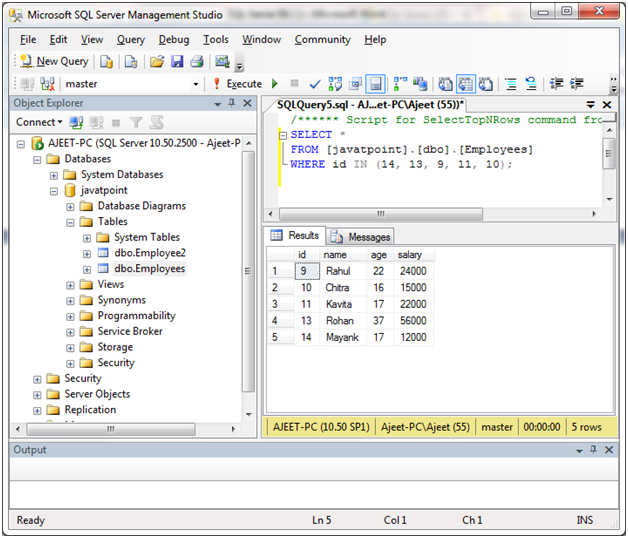
Task: Expand Database Diagrams folder
Action: [x=70, y=207]
